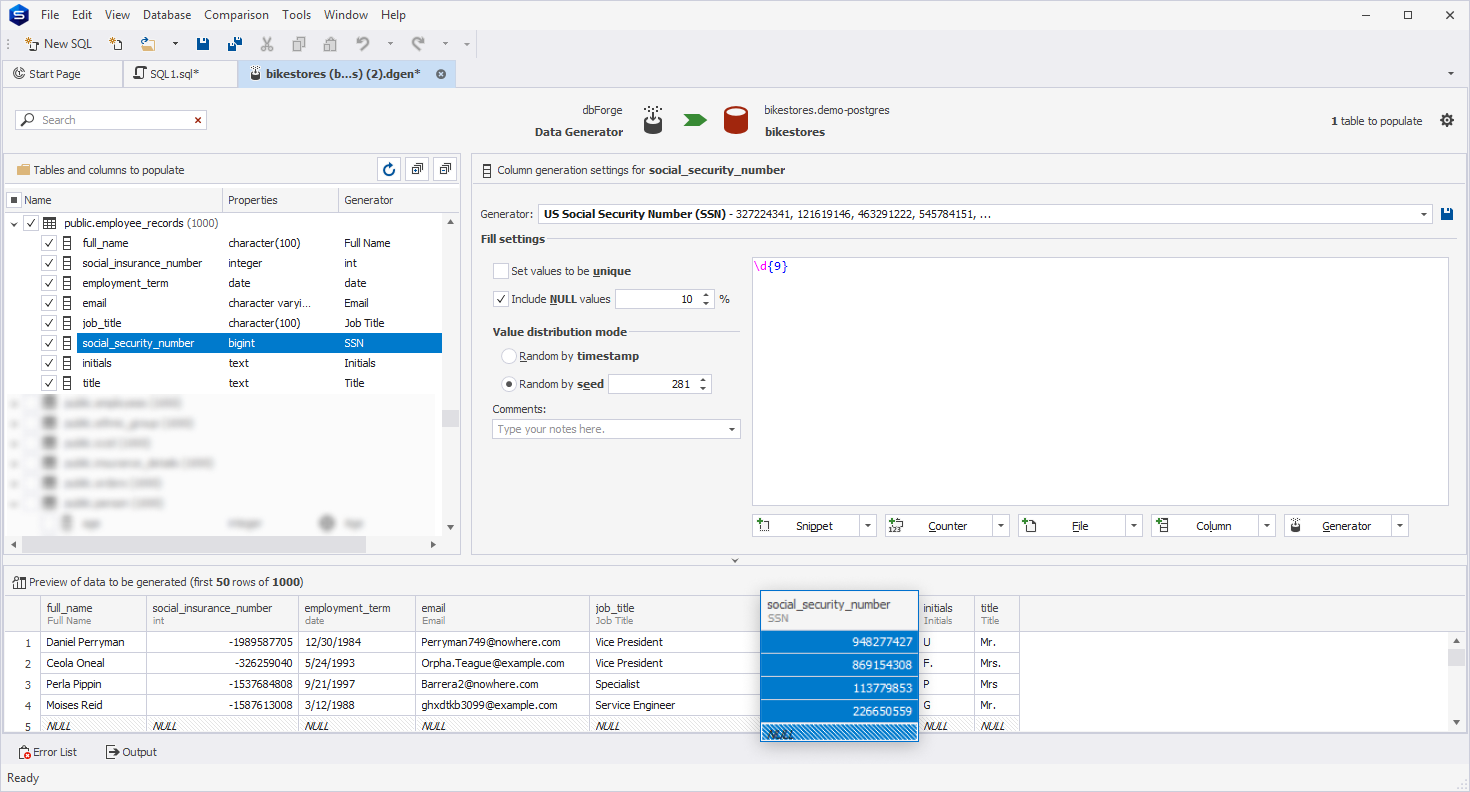This screenshot has height=792, width=1470.
Task: Click the Expand All tree icon
Action: coord(417,169)
